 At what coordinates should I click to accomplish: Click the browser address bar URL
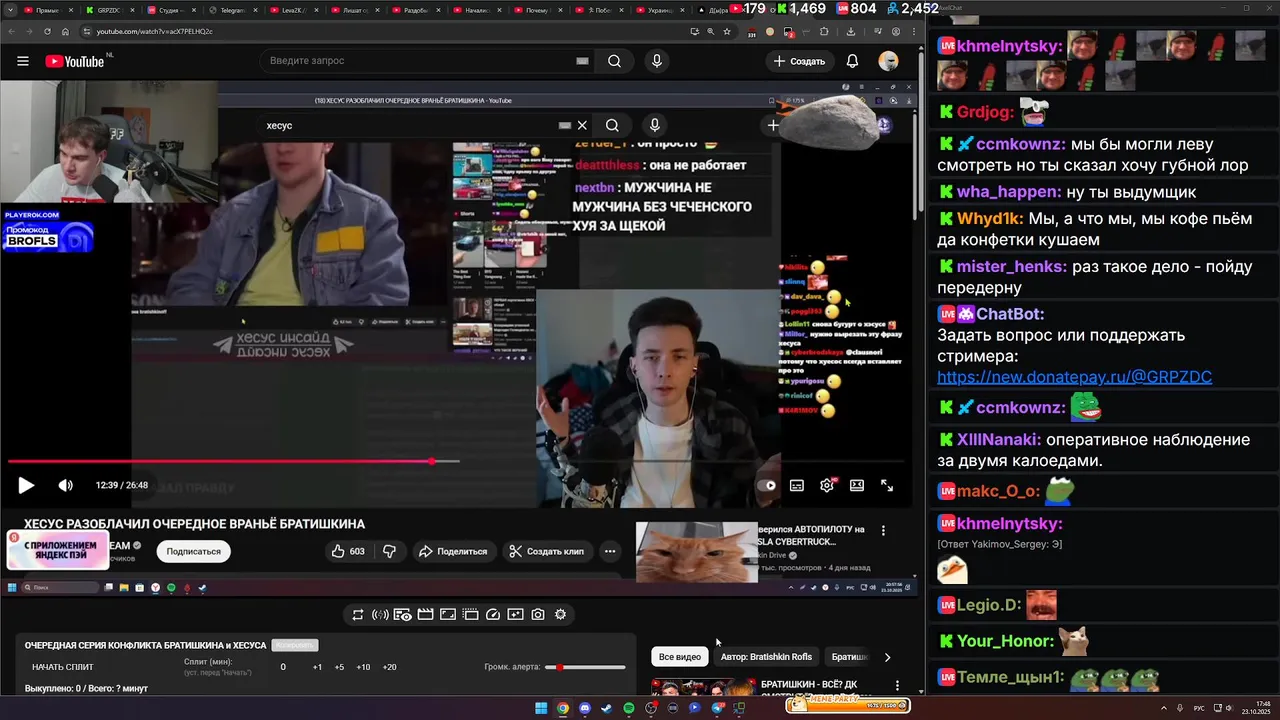(155, 31)
